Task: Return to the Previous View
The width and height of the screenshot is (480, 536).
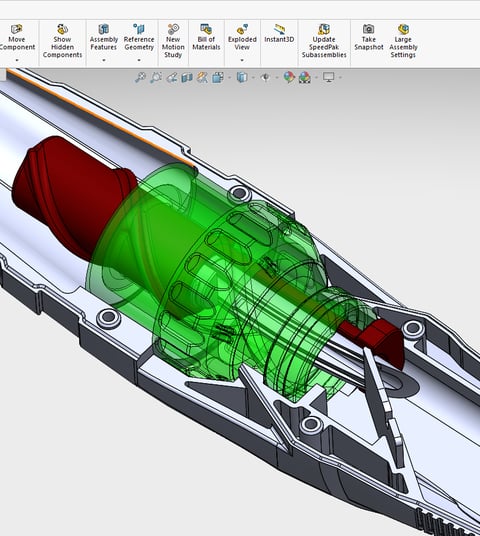Action: 172,77
